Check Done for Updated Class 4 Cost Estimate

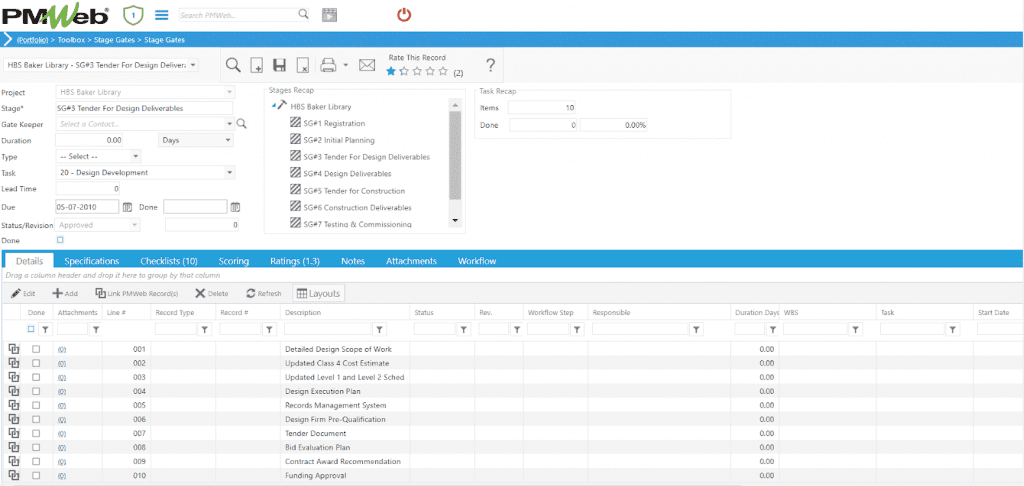[x=36, y=363]
